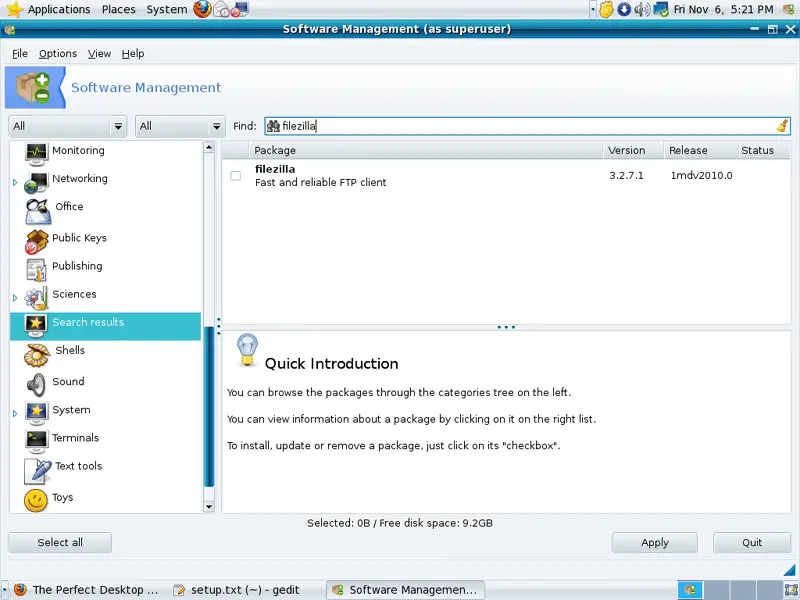
Task: Open the File menu
Action: pos(20,54)
